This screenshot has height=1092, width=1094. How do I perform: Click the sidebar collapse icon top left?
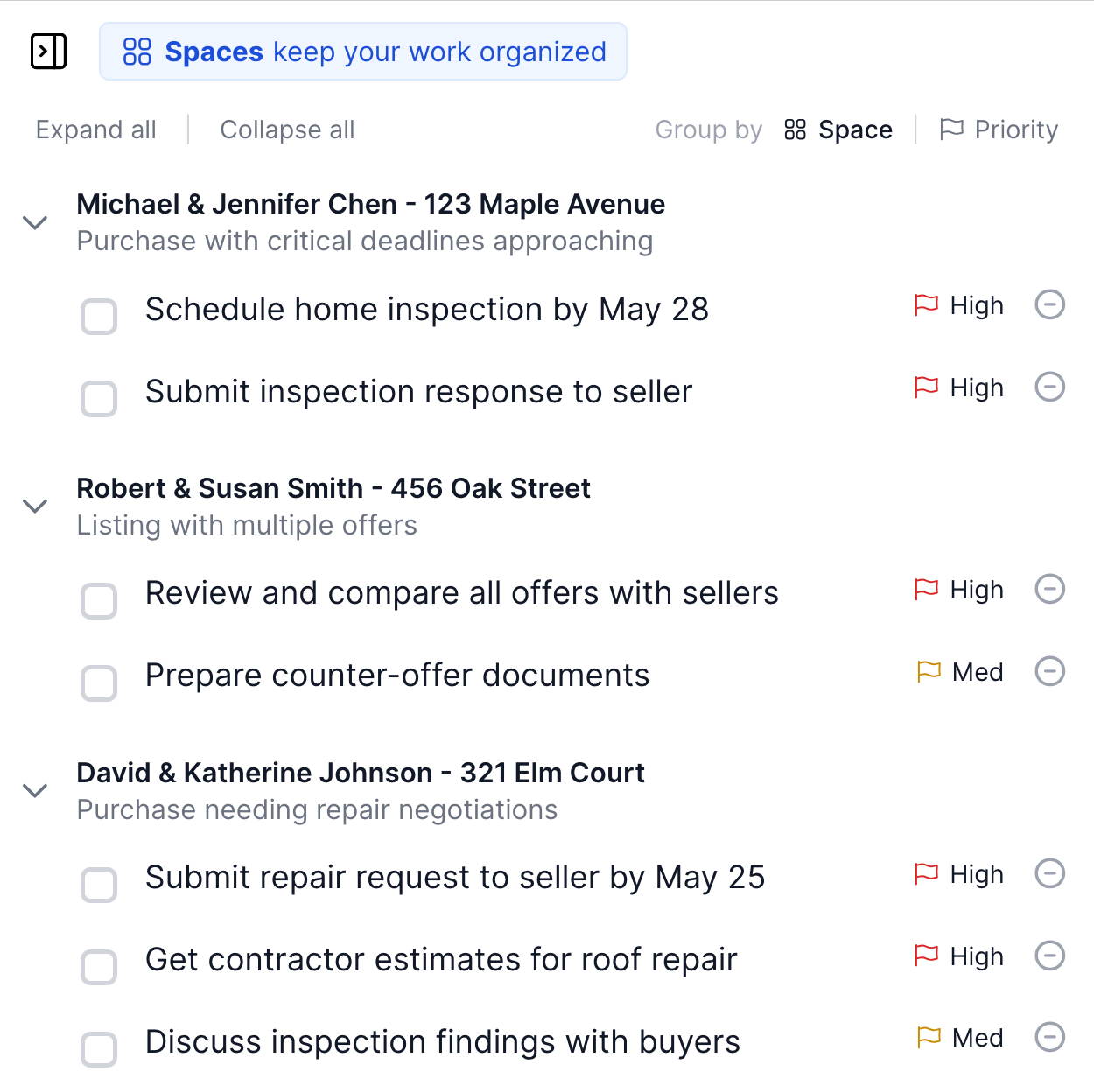pyautogui.click(x=49, y=52)
